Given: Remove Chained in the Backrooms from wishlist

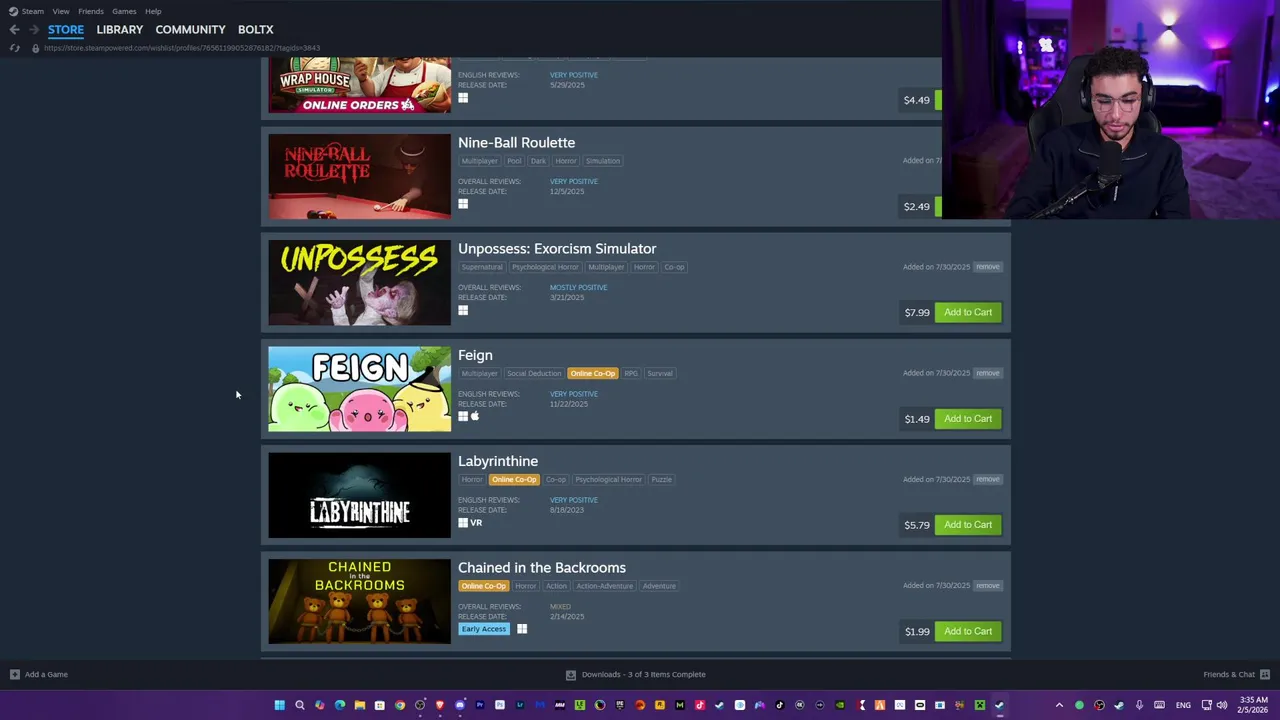Looking at the screenshot, I should [x=988, y=585].
